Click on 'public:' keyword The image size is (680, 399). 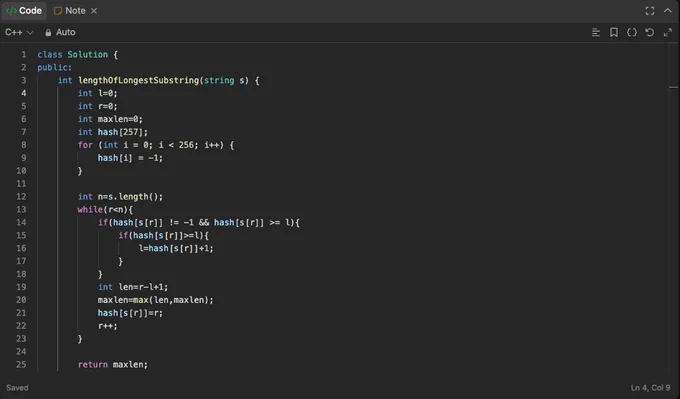click(x=55, y=68)
